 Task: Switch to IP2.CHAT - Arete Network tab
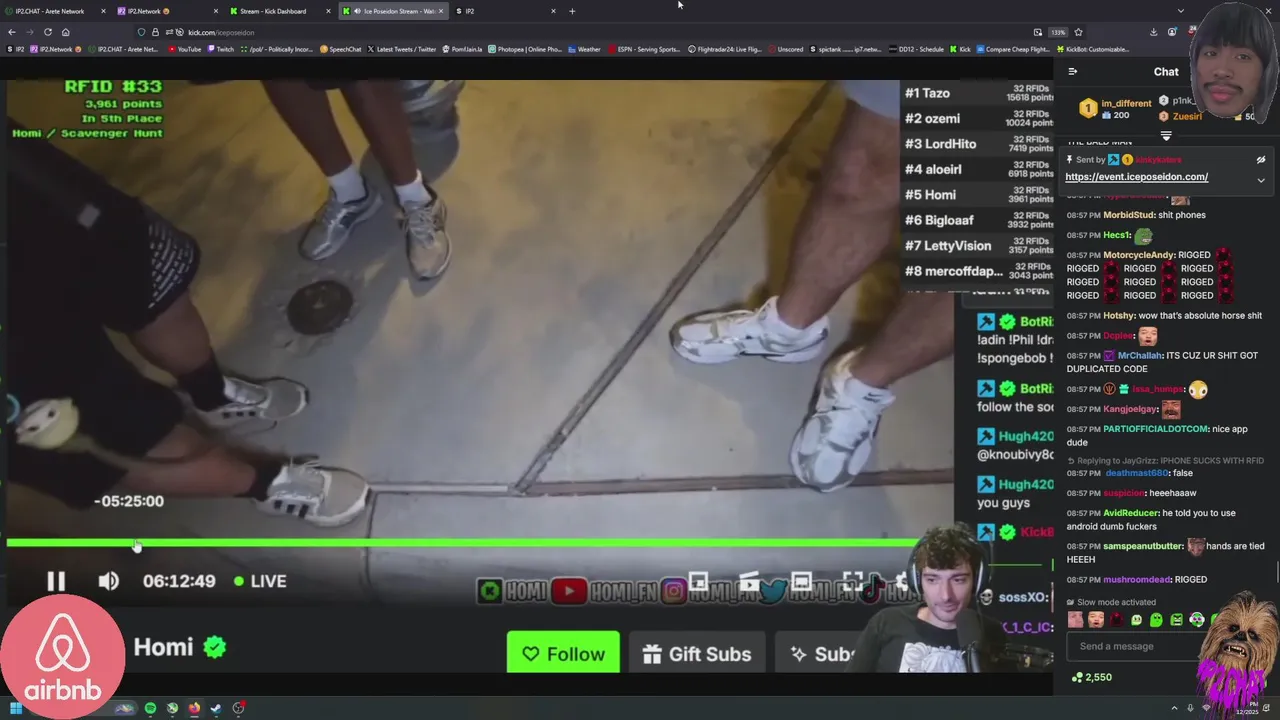(56, 11)
